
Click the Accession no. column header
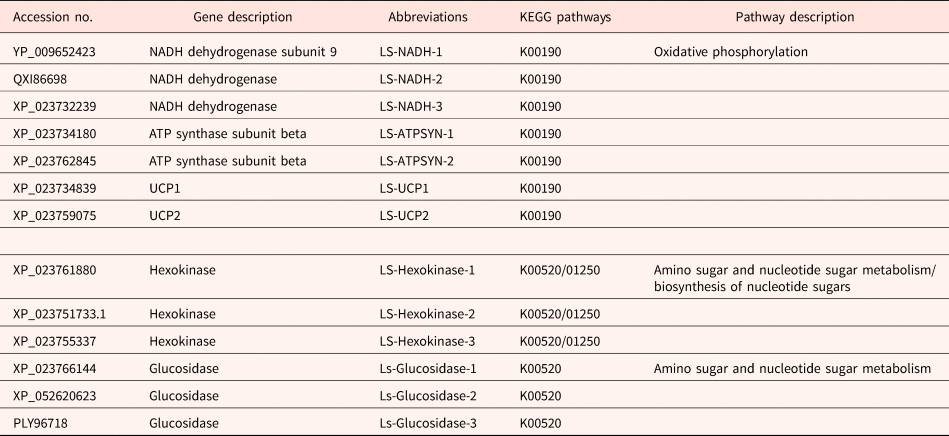(x=51, y=17)
